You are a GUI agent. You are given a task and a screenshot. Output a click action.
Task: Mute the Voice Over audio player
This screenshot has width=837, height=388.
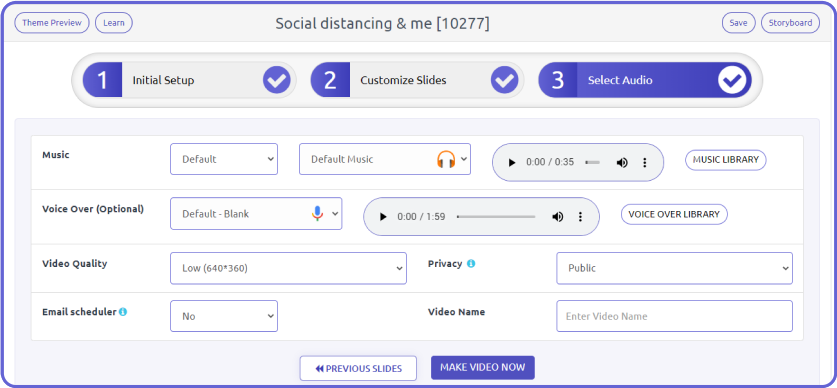coord(557,217)
